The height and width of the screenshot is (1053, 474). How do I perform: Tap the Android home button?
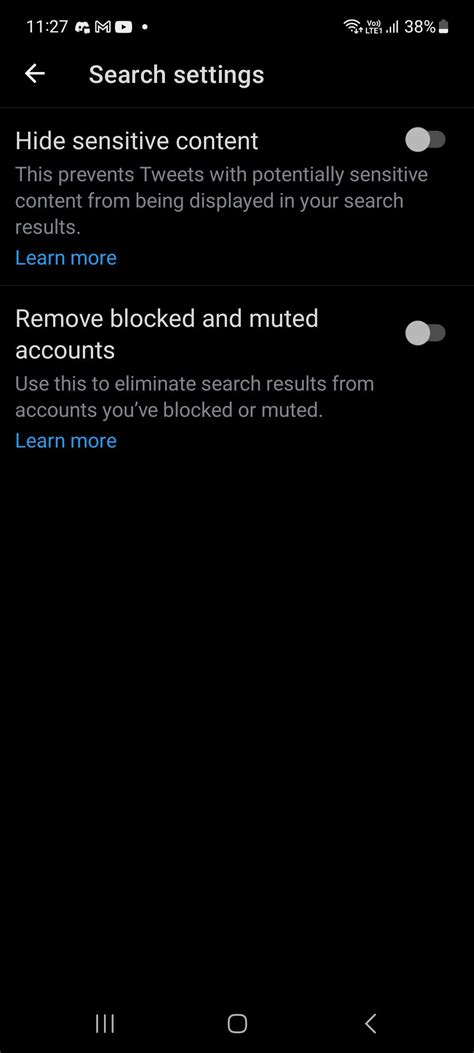coord(237,1023)
